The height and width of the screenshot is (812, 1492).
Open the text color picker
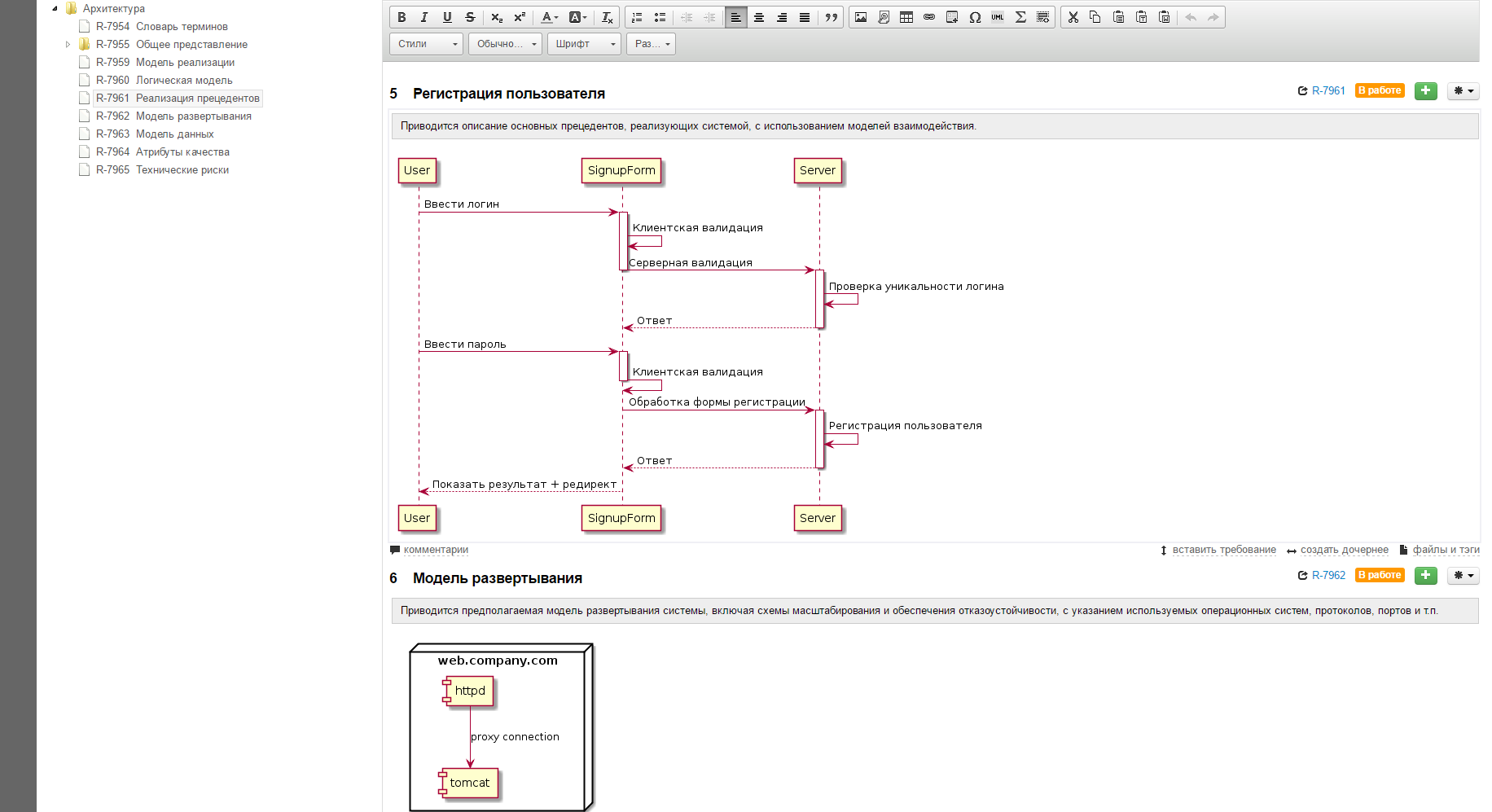(550, 17)
